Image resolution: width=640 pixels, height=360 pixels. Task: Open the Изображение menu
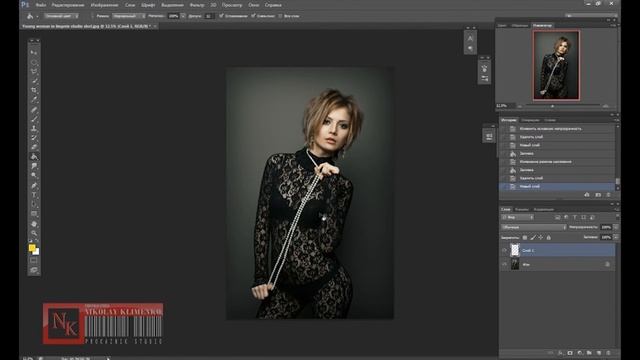[x=104, y=5]
